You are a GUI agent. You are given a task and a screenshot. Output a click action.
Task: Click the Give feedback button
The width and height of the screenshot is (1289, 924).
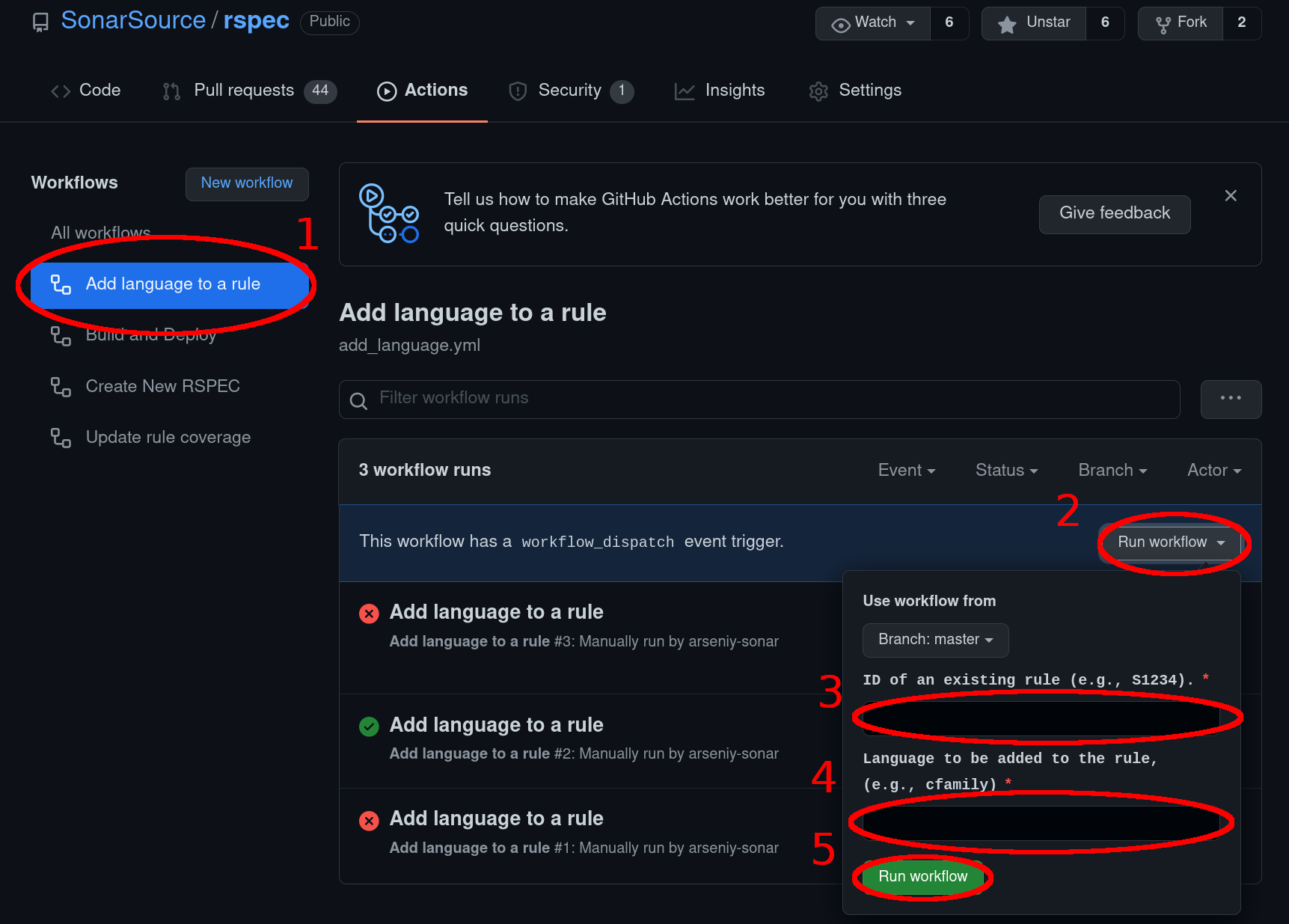tap(1115, 214)
